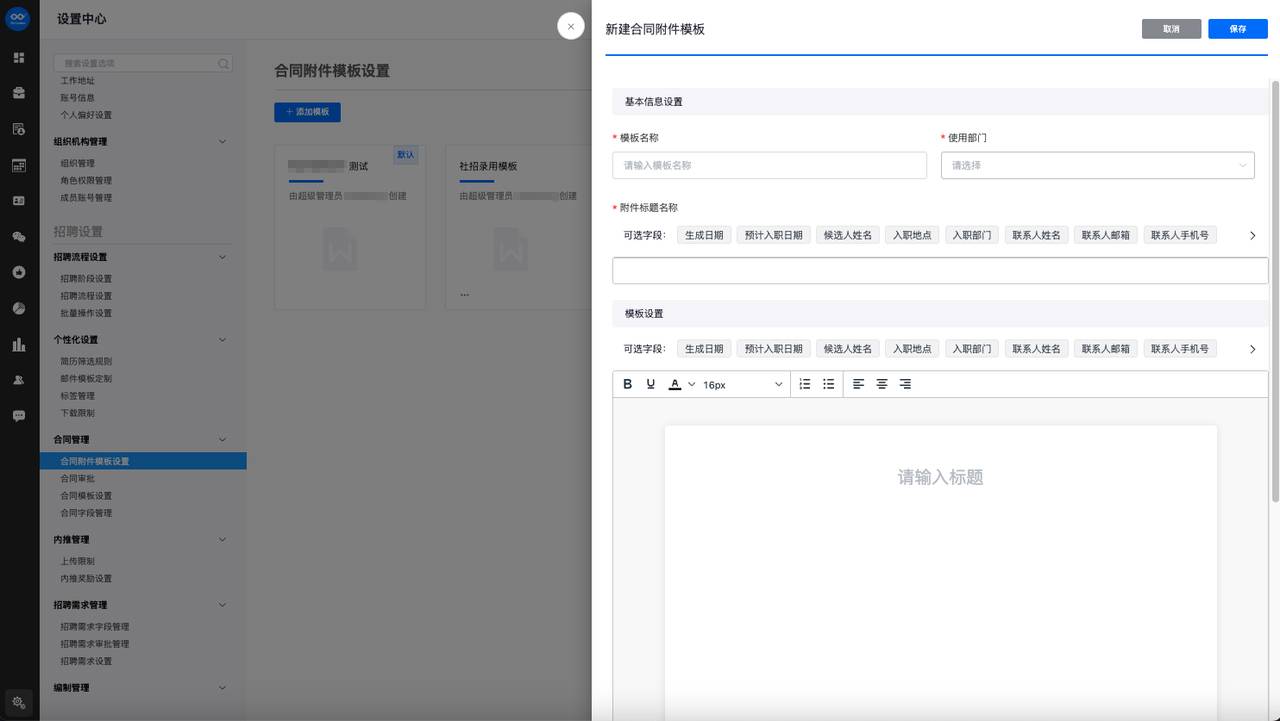Image resolution: width=1280 pixels, height=721 pixels.
Task: Collapse the 招聘流程设置 section
Action: 222,257
